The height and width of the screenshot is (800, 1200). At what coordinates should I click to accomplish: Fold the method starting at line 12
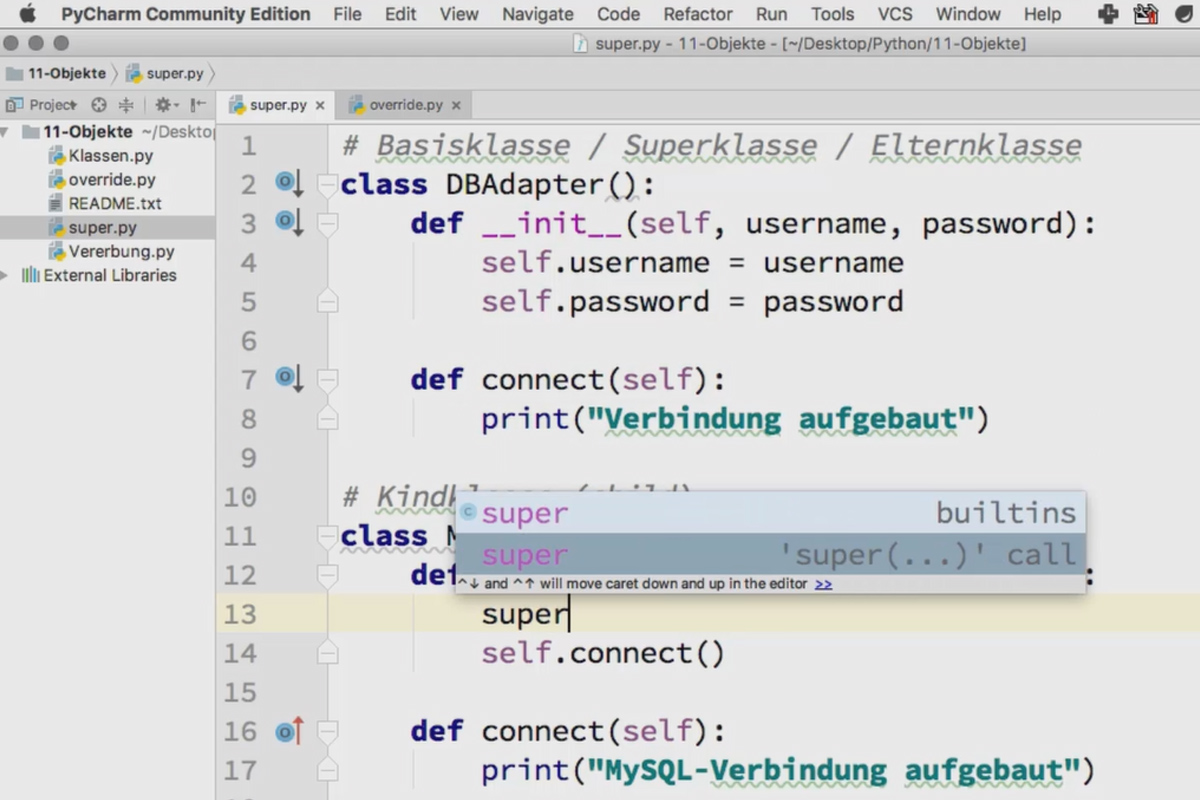coord(327,575)
